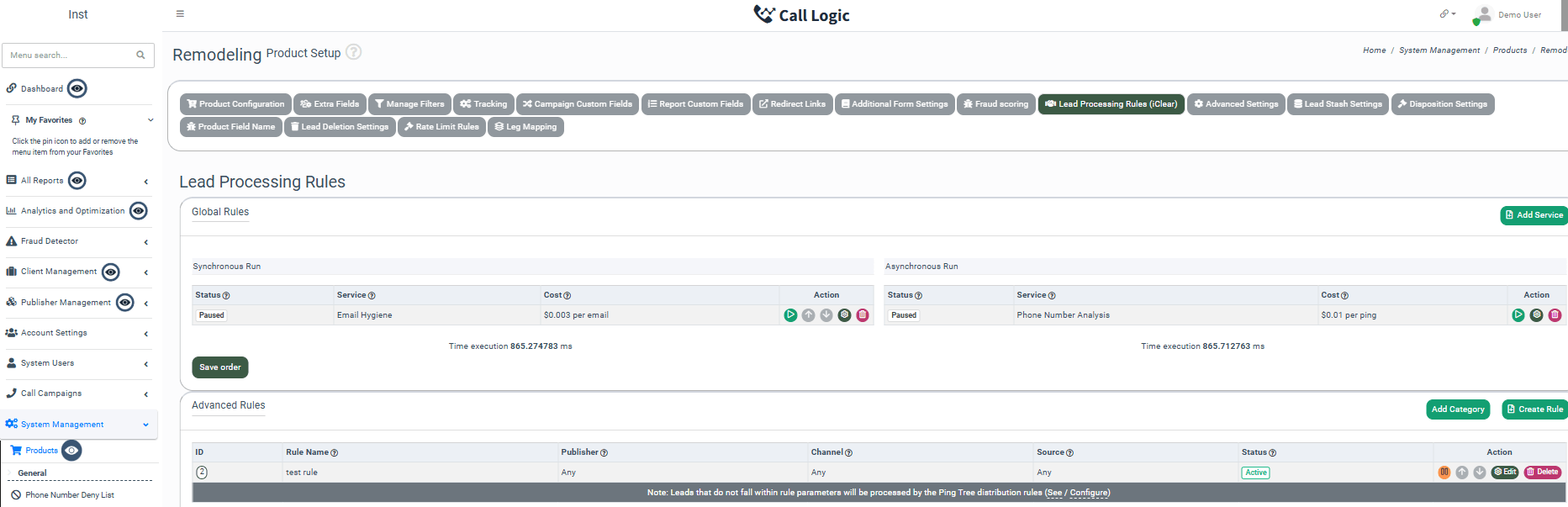Expand the Call Campaigns menu
Viewport: 1568px width, 507px height.
click(x=146, y=394)
